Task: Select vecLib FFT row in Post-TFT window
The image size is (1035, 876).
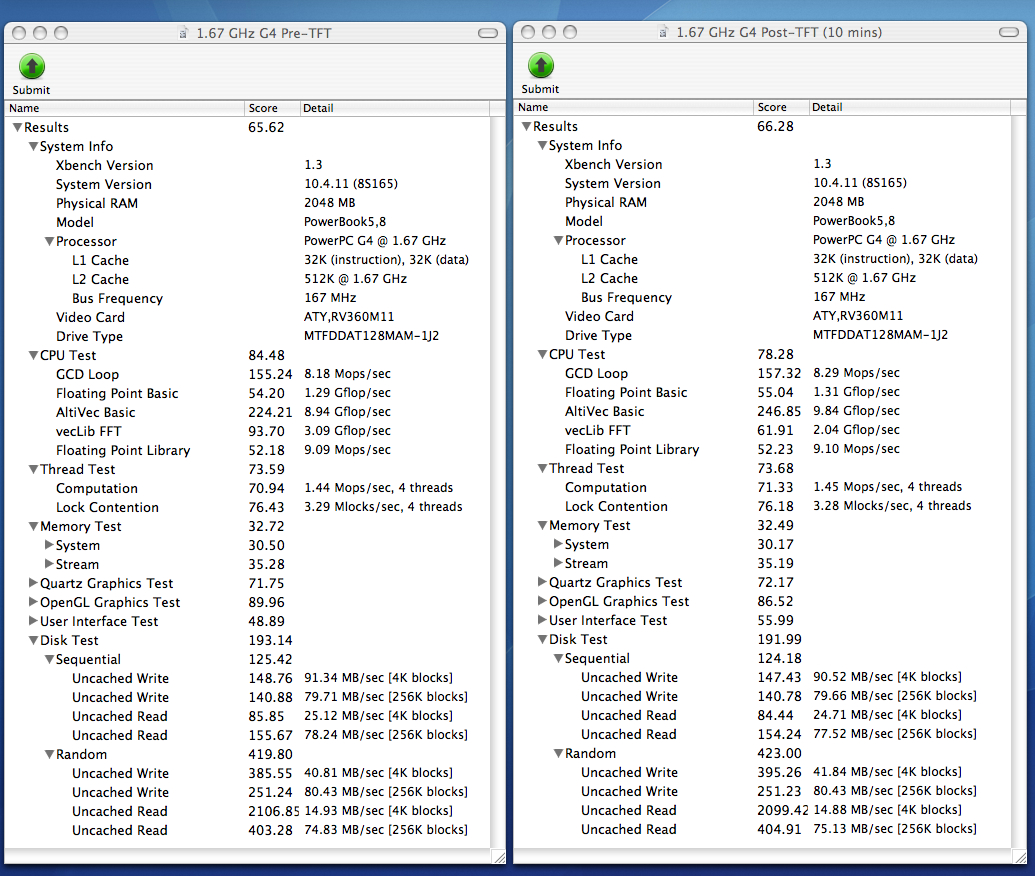Action: click(x=762, y=430)
